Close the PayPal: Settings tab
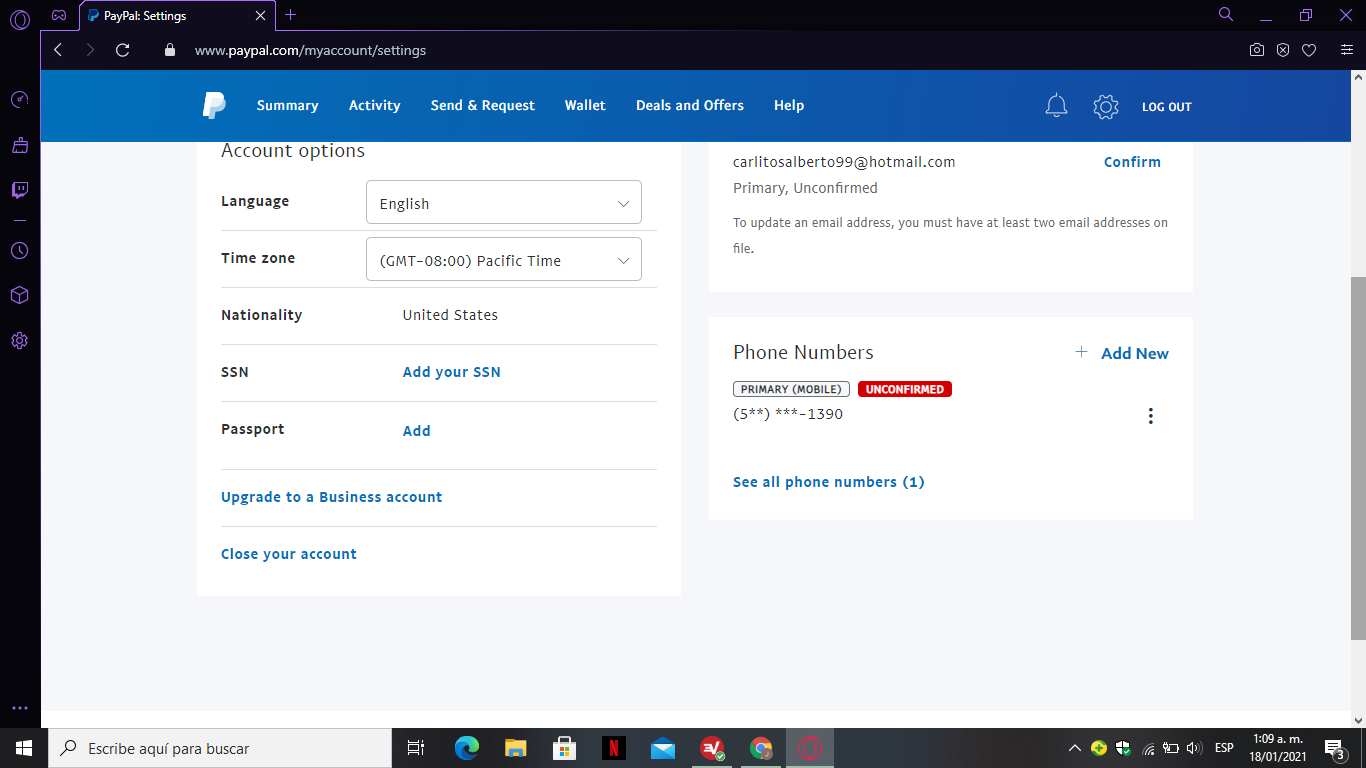 (261, 16)
